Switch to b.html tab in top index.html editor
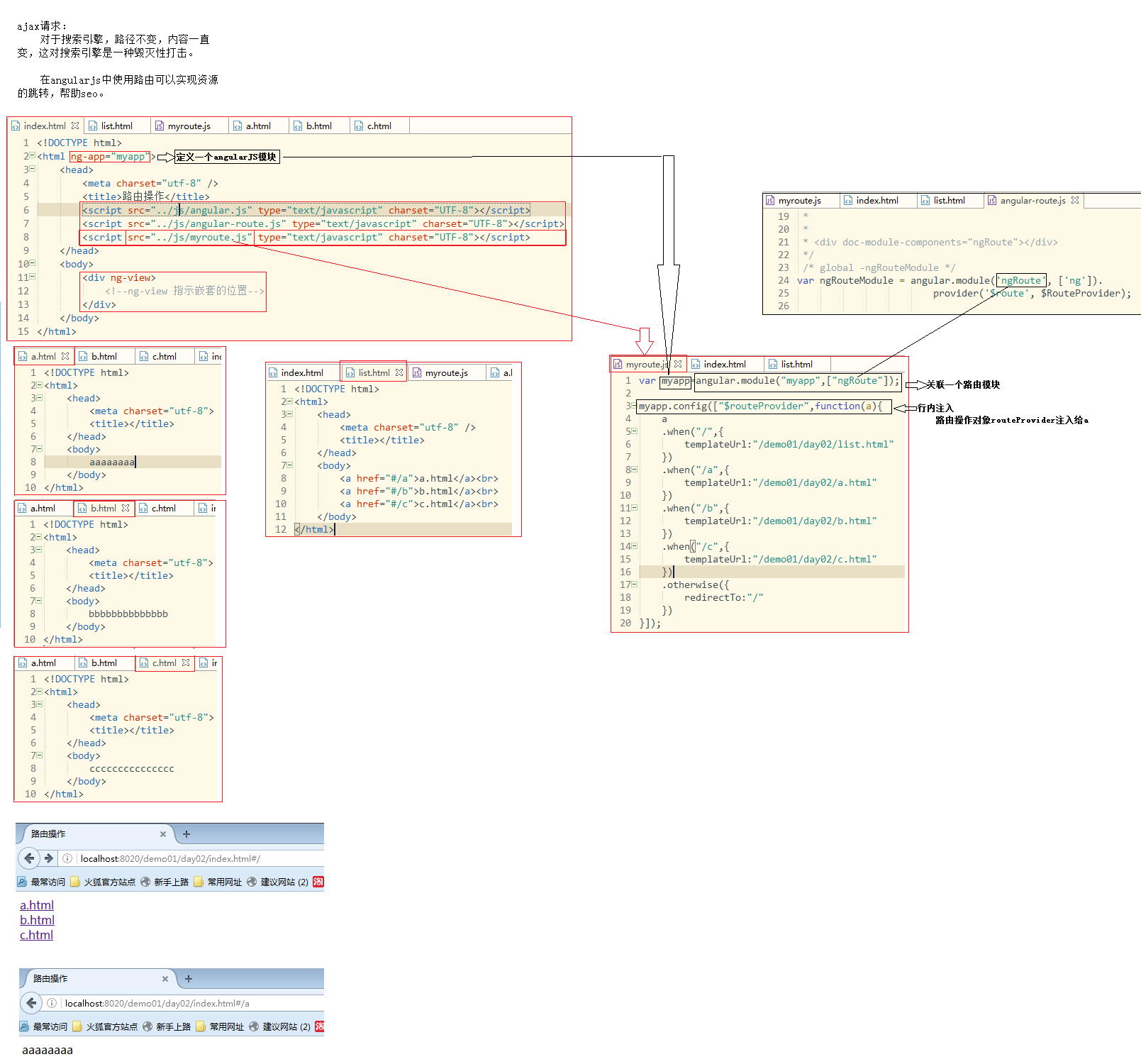Image resolution: width=1141 pixels, height=1064 pixels. [x=318, y=126]
